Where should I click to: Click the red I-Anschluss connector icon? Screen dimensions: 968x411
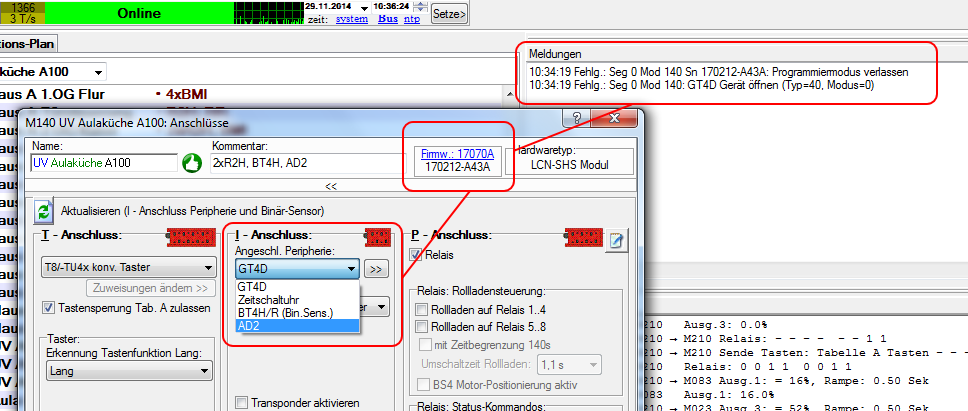[x=378, y=236]
